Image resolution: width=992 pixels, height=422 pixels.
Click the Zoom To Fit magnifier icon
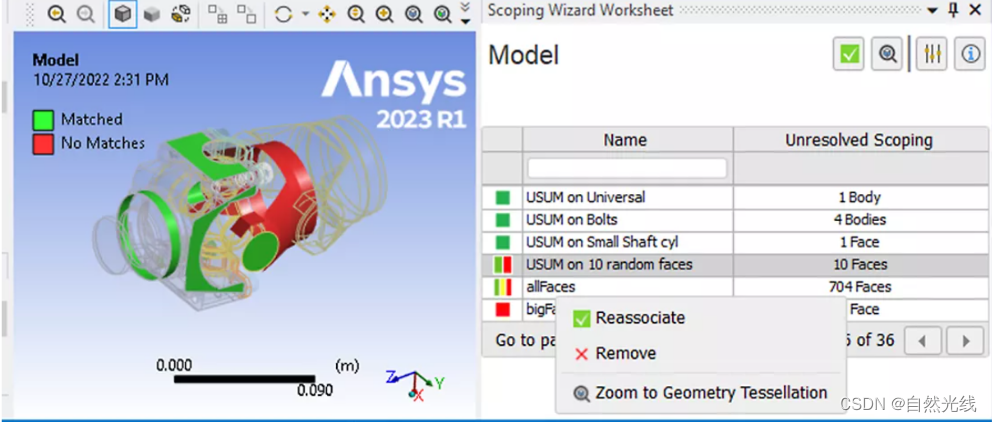tap(414, 14)
